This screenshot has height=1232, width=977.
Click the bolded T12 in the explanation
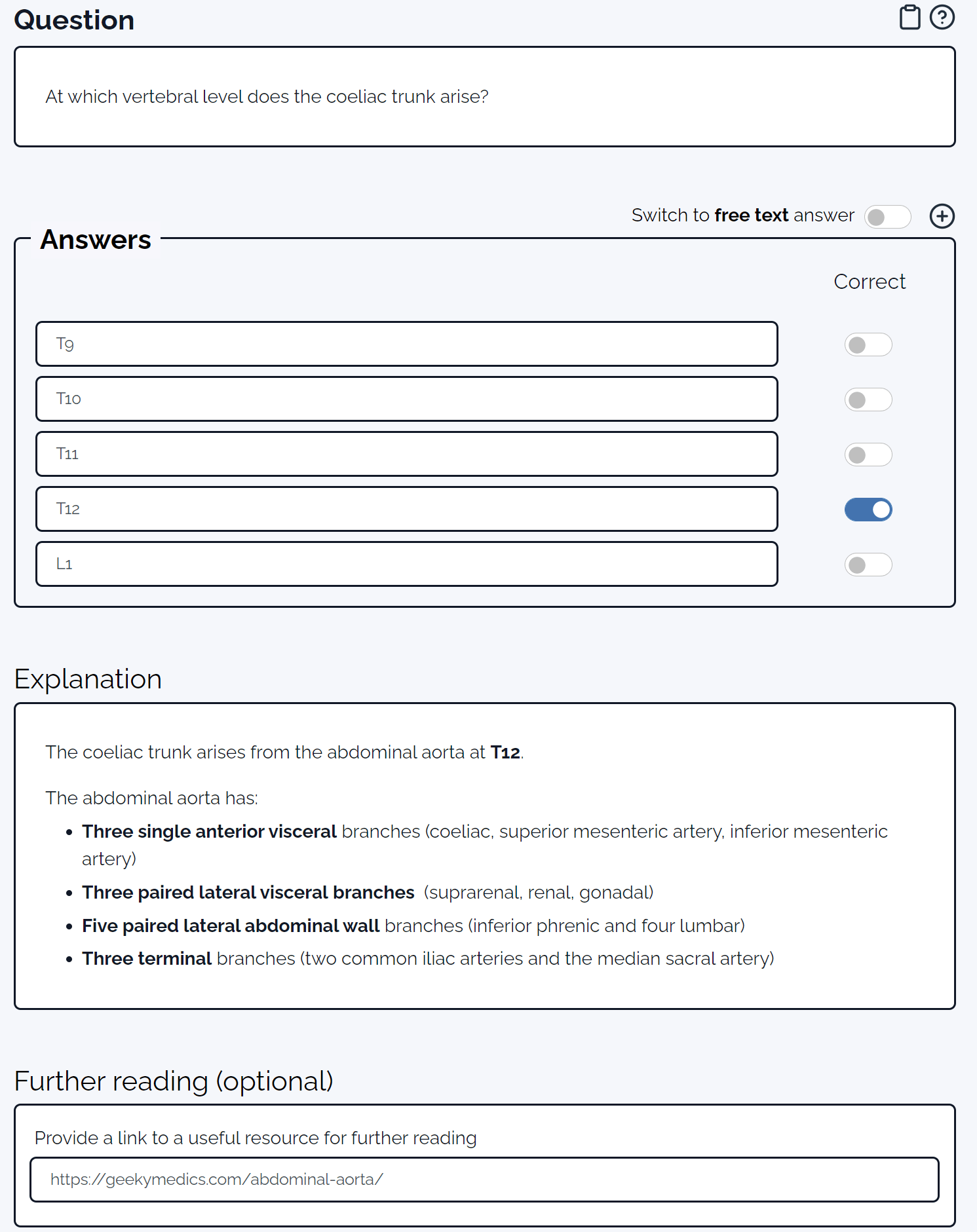pyautogui.click(x=505, y=752)
